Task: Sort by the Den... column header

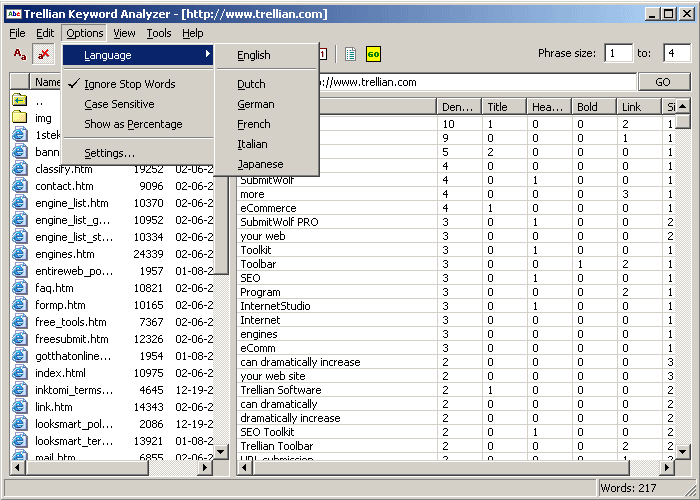Action: (459, 107)
